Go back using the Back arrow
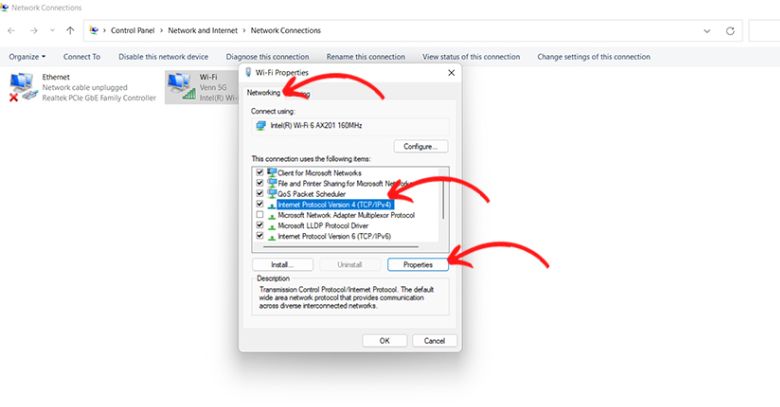This screenshot has height=407, width=780. pos(11,31)
